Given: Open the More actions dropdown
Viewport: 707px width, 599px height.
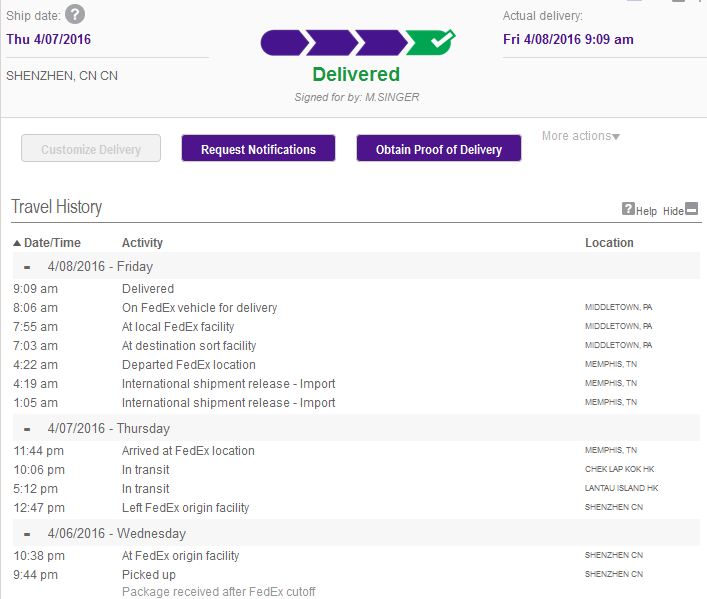Looking at the screenshot, I should pos(580,136).
